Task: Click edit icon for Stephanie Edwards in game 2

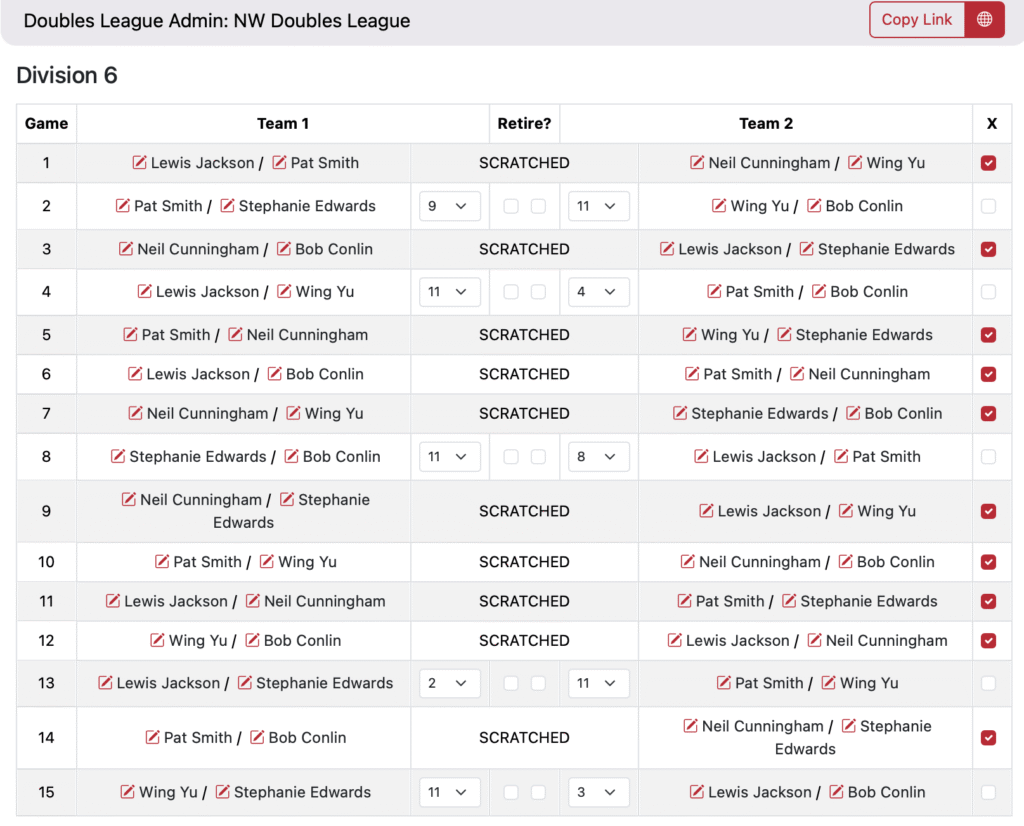Action: pos(227,206)
